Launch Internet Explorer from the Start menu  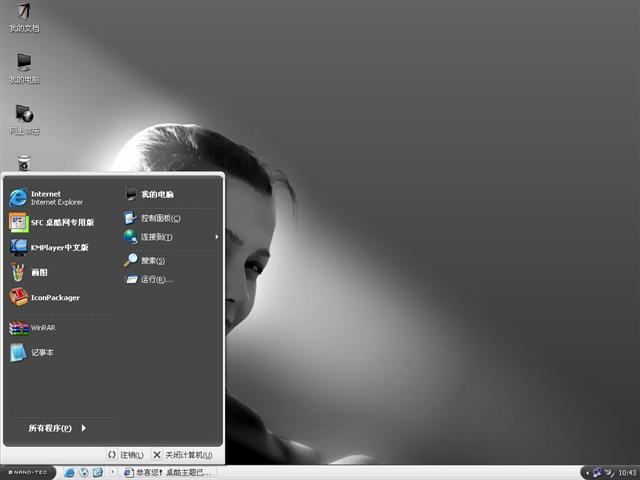point(59,198)
